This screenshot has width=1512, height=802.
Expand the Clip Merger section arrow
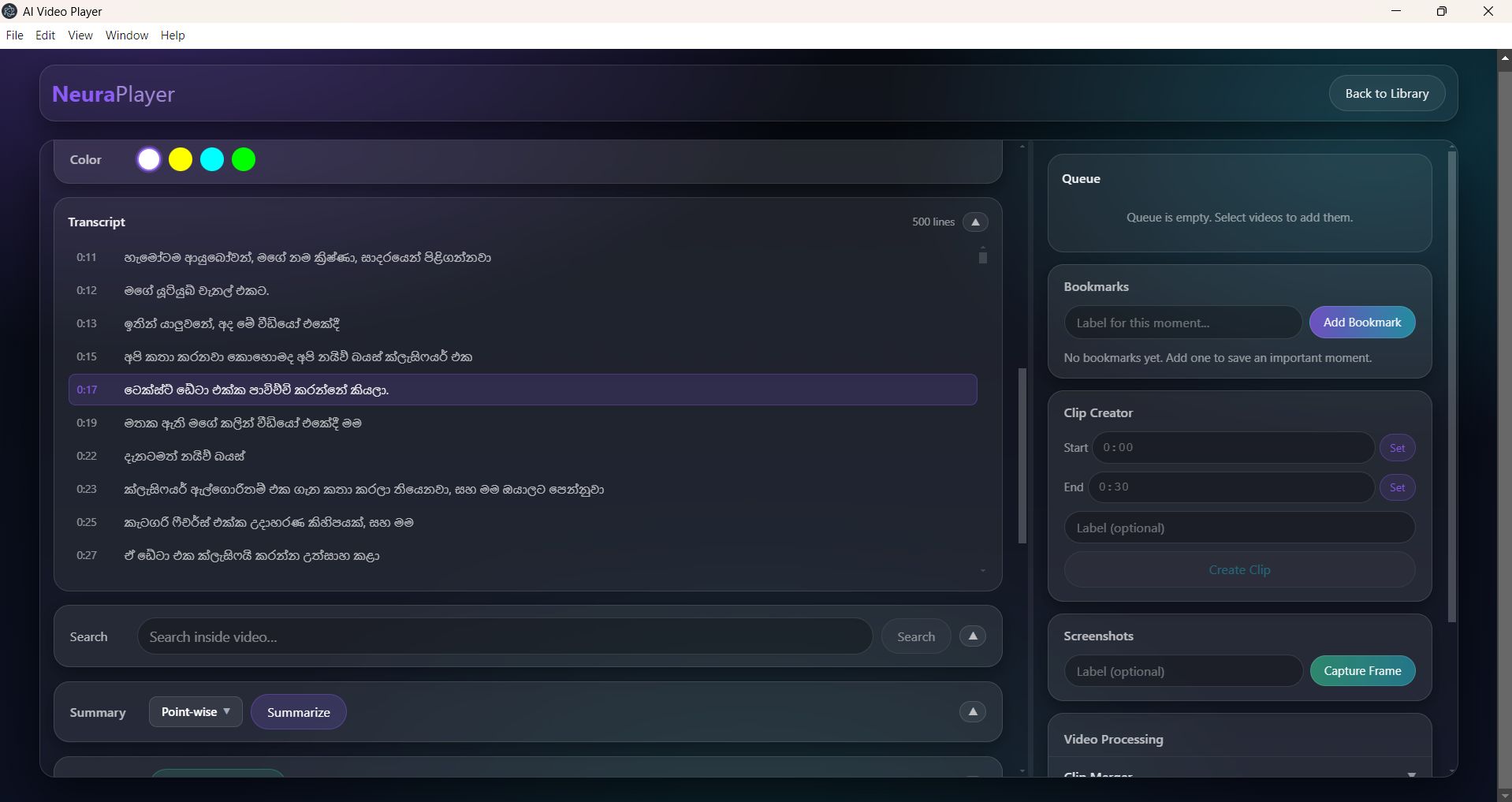1411,774
